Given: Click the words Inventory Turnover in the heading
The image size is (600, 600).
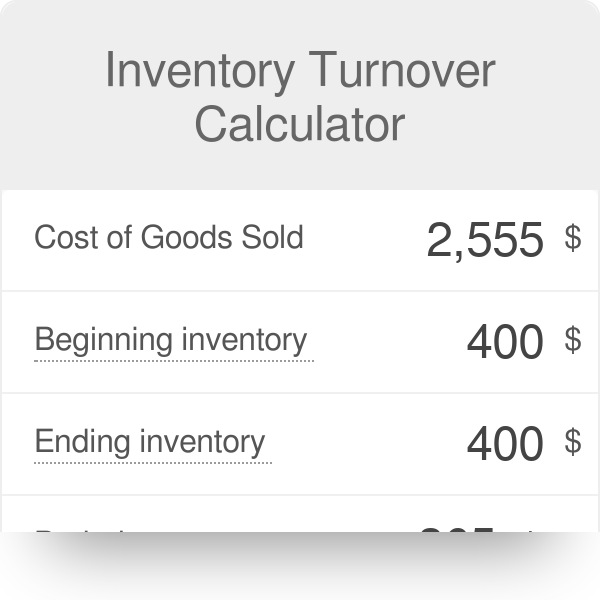Looking at the screenshot, I should coord(300,72).
